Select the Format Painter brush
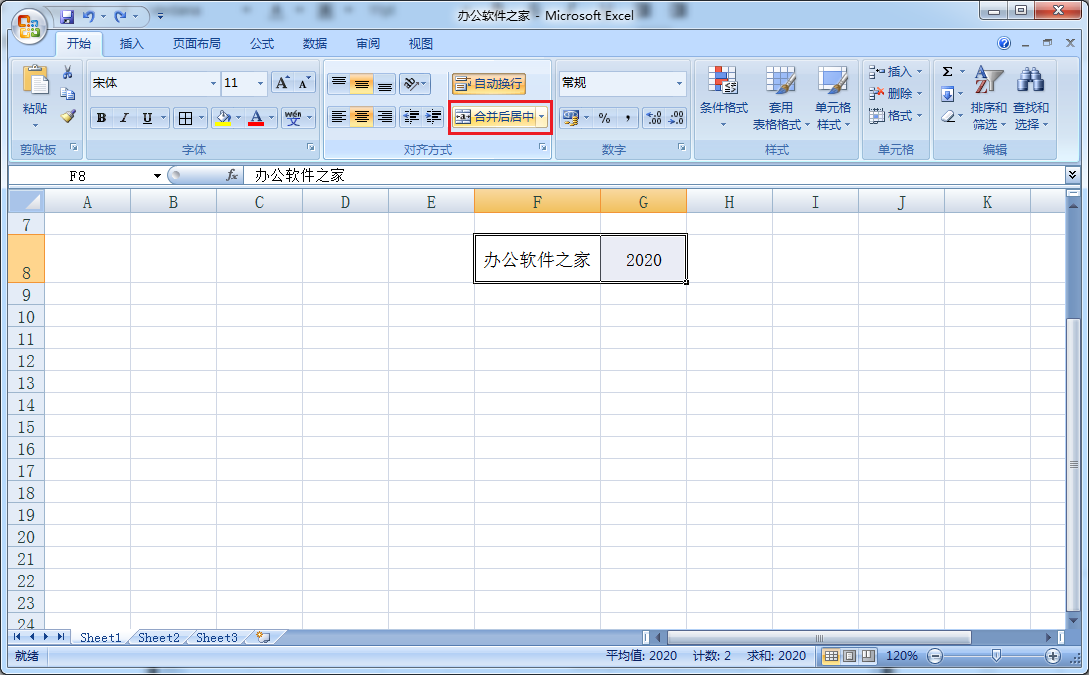Viewport: 1089px width, 675px height. 67,116
